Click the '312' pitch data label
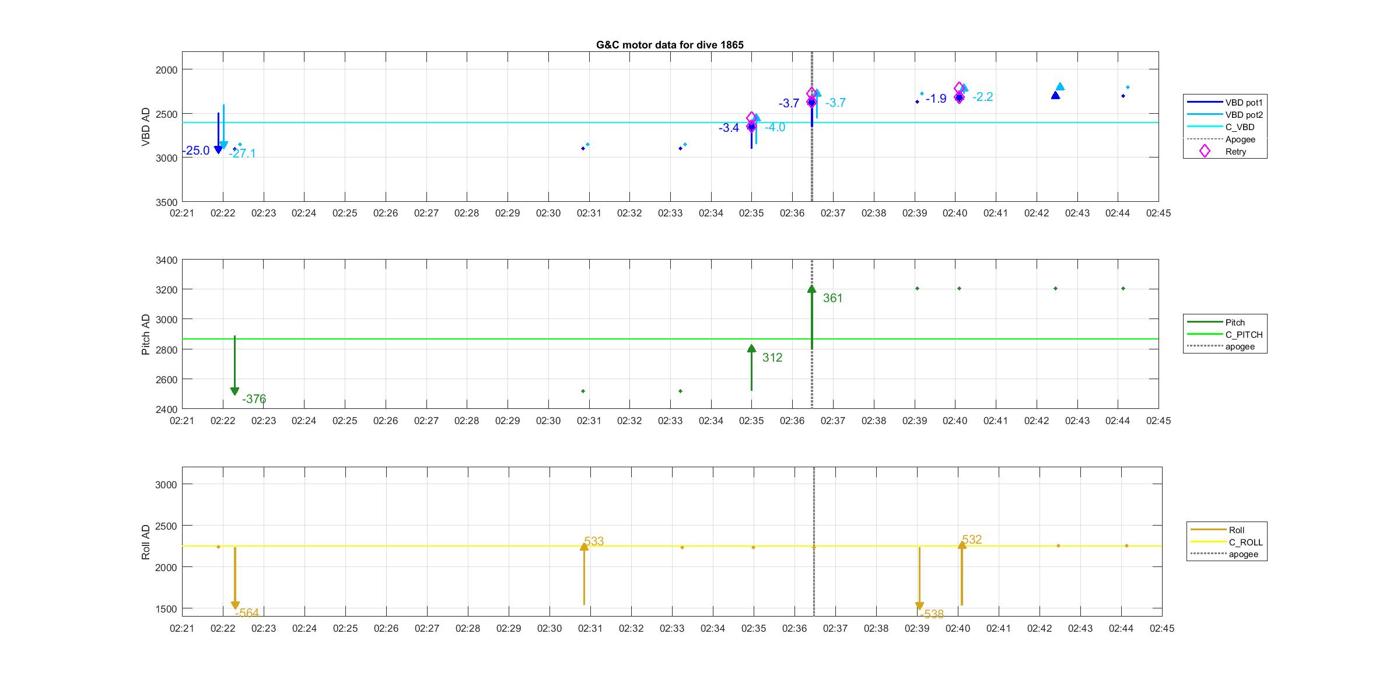This screenshot has width=1400, height=693. 772,358
